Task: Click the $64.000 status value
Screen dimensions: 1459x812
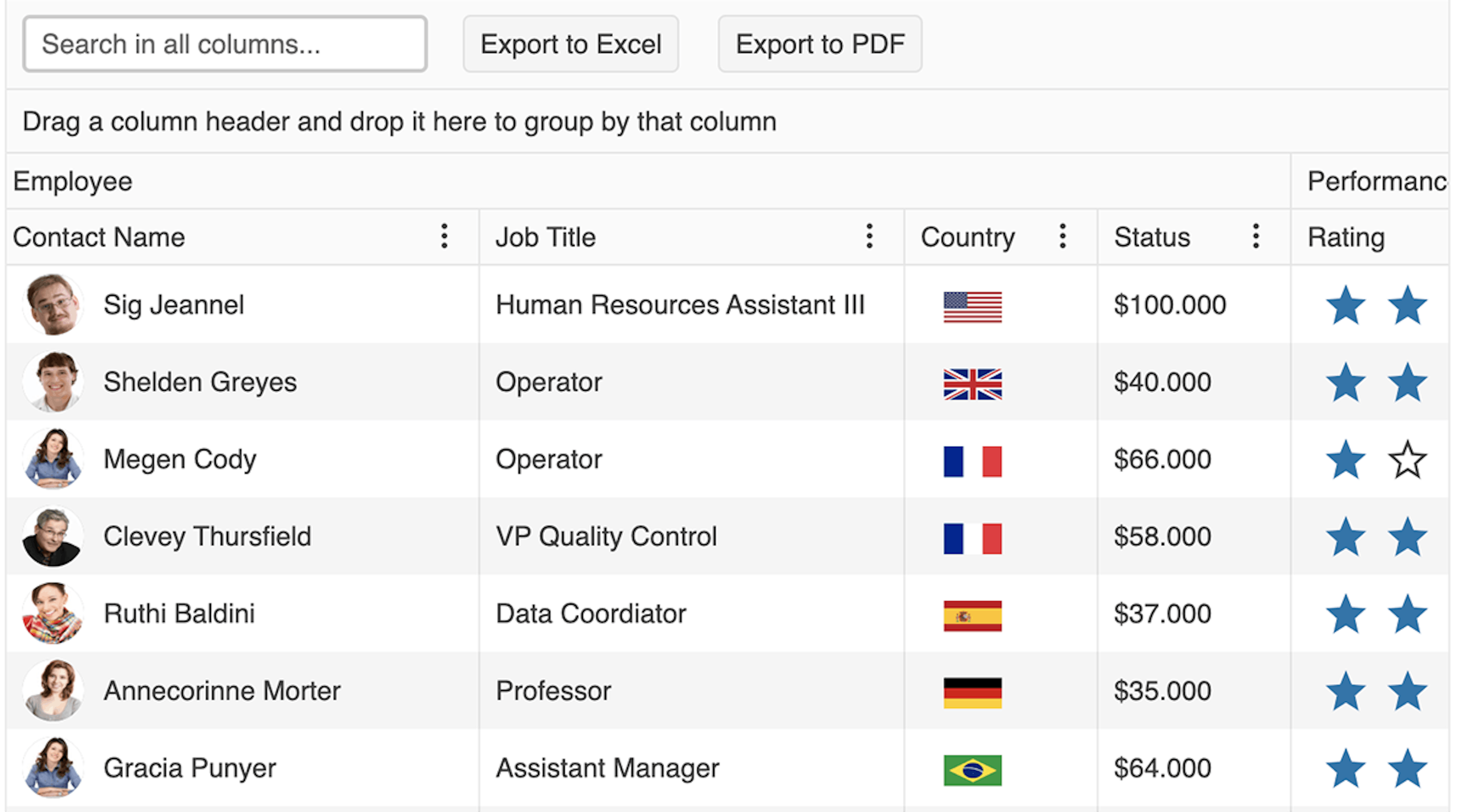Action: click(1162, 768)
